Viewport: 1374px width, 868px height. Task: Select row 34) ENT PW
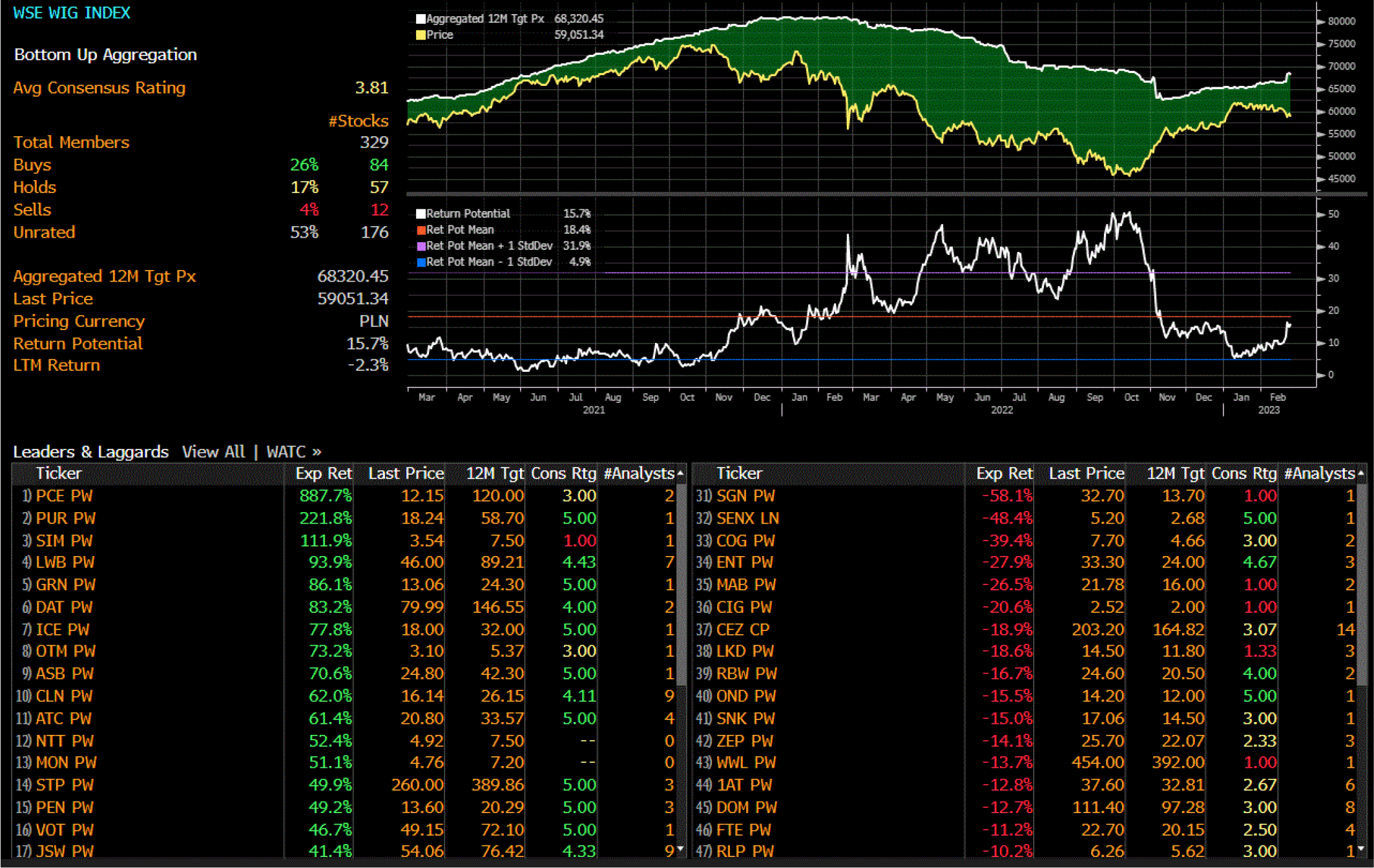click(x=1025, y=563)
